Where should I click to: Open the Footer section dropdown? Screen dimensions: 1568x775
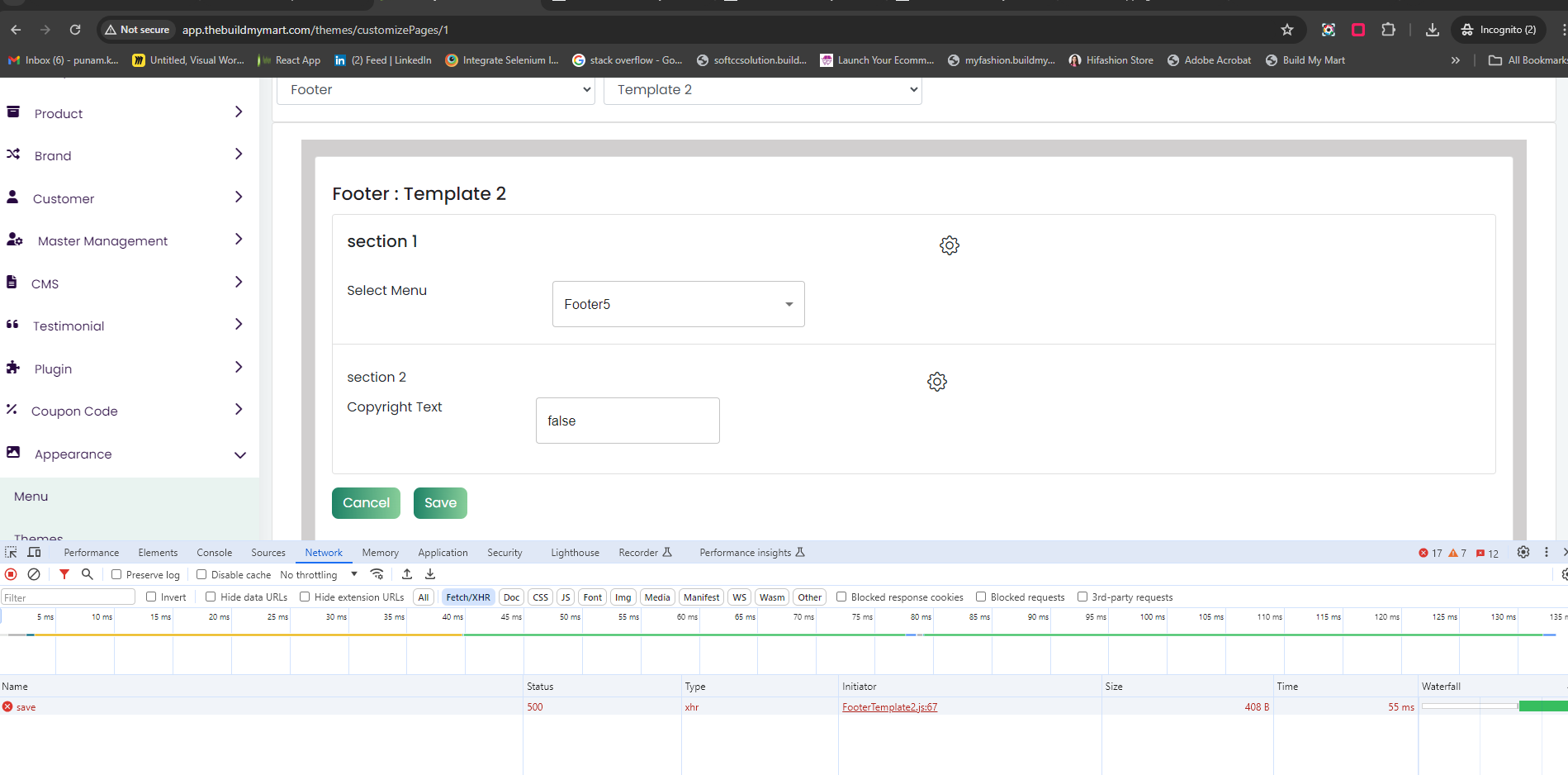(x=436, y=90)
